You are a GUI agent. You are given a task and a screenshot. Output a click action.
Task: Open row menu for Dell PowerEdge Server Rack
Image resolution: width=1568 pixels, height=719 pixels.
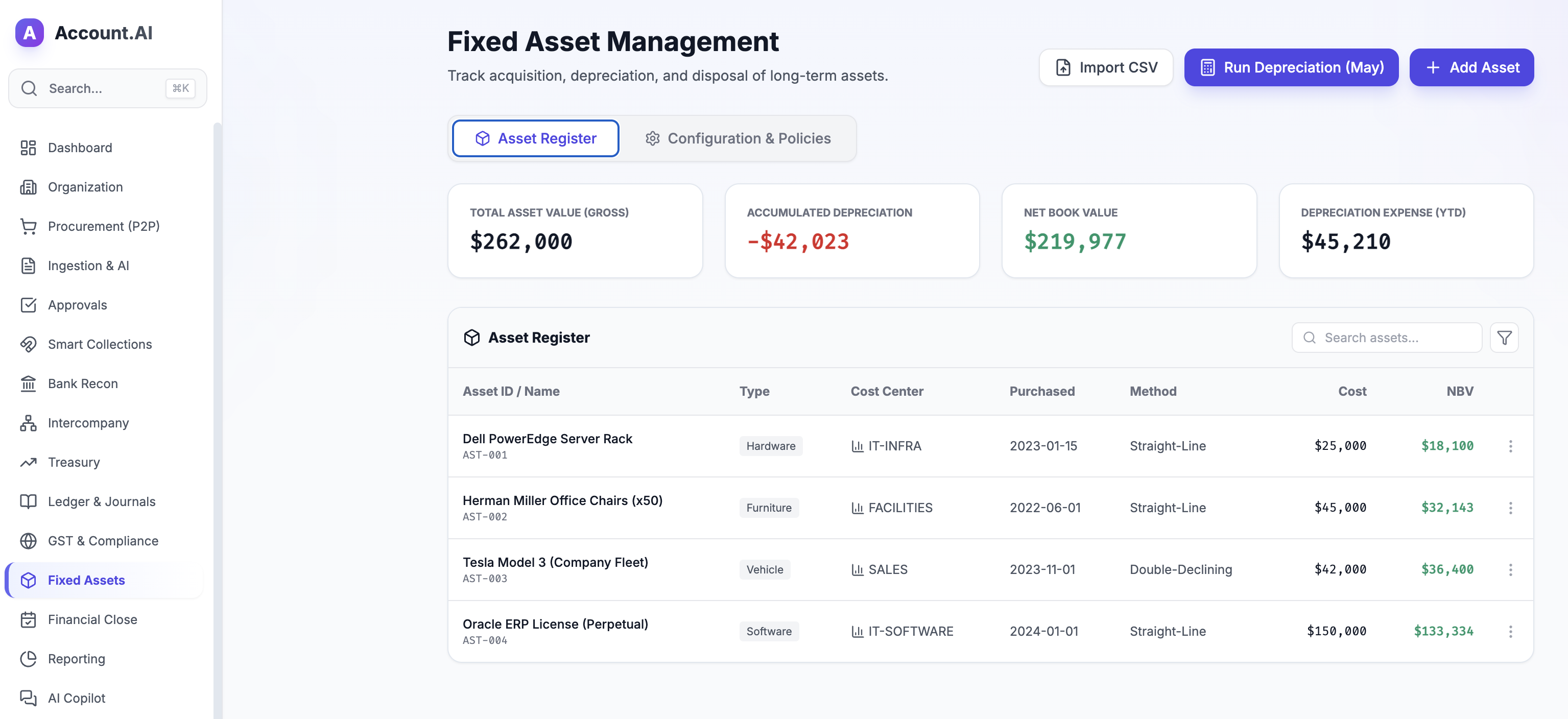coord(1510,446)
